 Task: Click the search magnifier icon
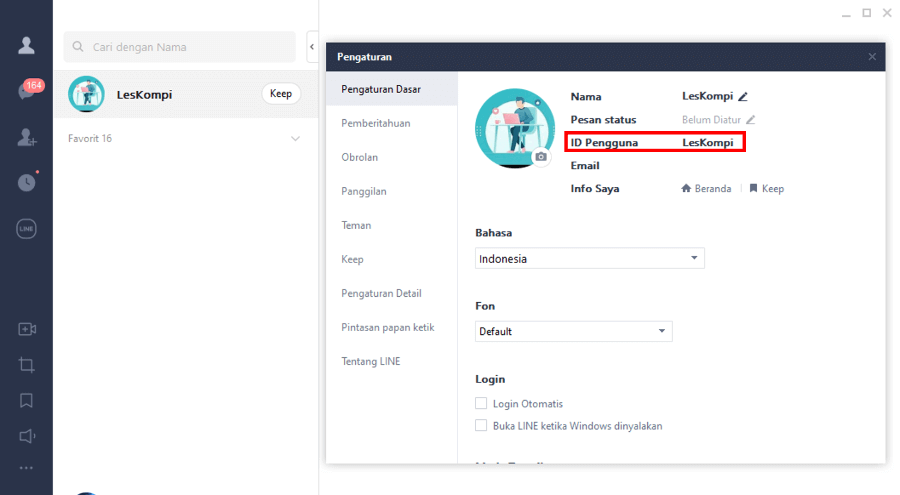pos(78,47)
